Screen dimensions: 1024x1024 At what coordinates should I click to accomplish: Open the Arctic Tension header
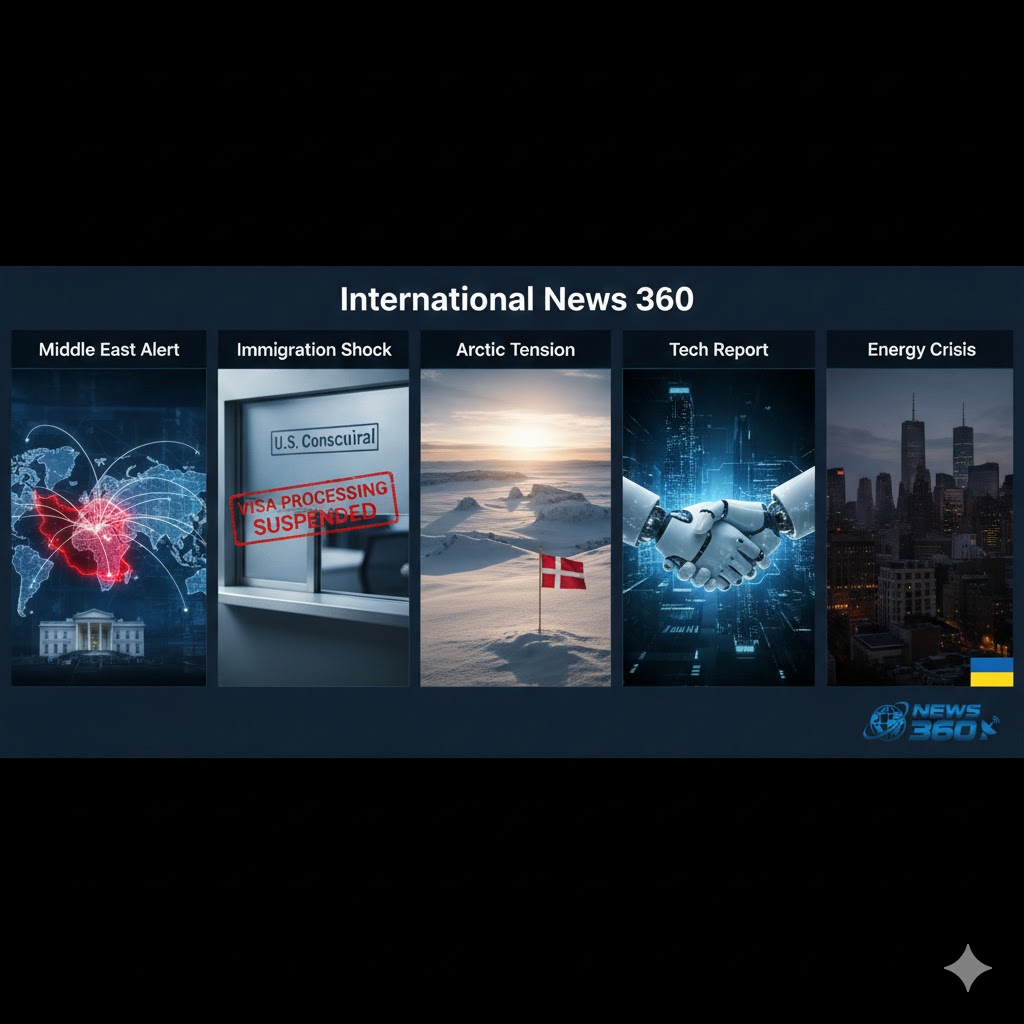(x=515, y=350)
